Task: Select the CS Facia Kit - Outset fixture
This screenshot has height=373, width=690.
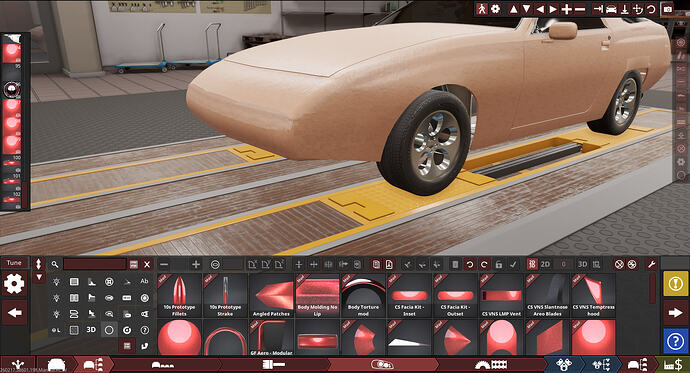Action: (455, 295)
